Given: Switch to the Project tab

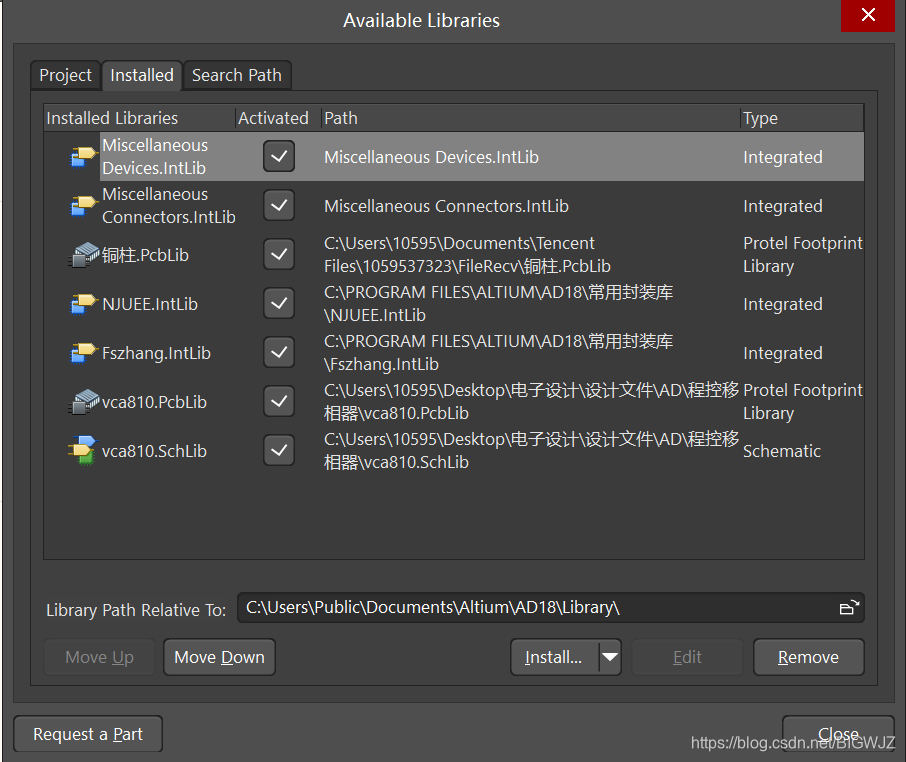Looking at the screenshot, I should coord(65,75).
